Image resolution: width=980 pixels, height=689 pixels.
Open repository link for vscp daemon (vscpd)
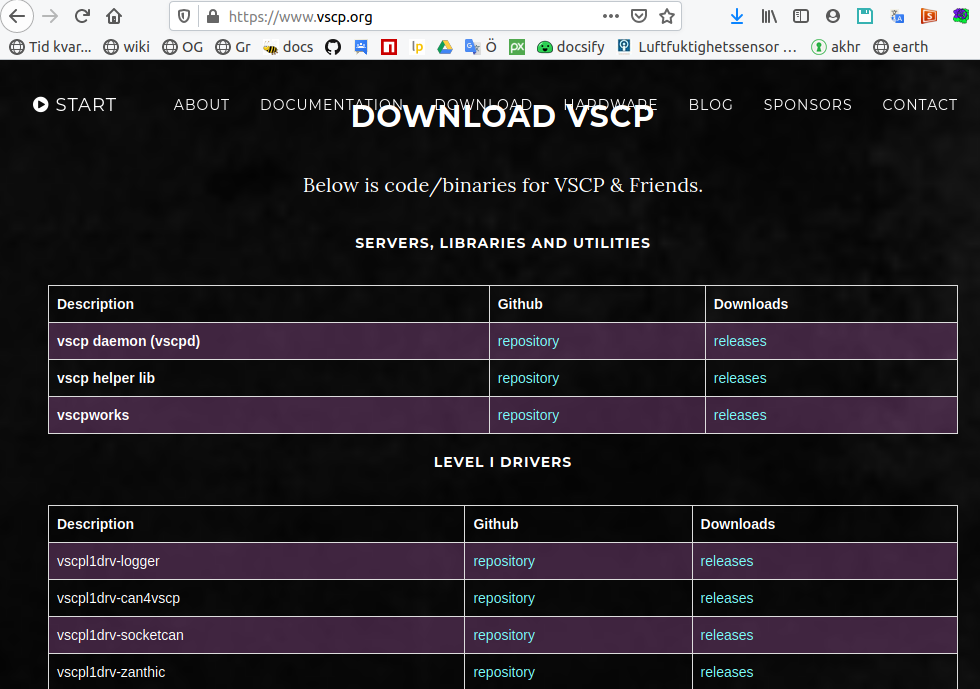point(528,341)
